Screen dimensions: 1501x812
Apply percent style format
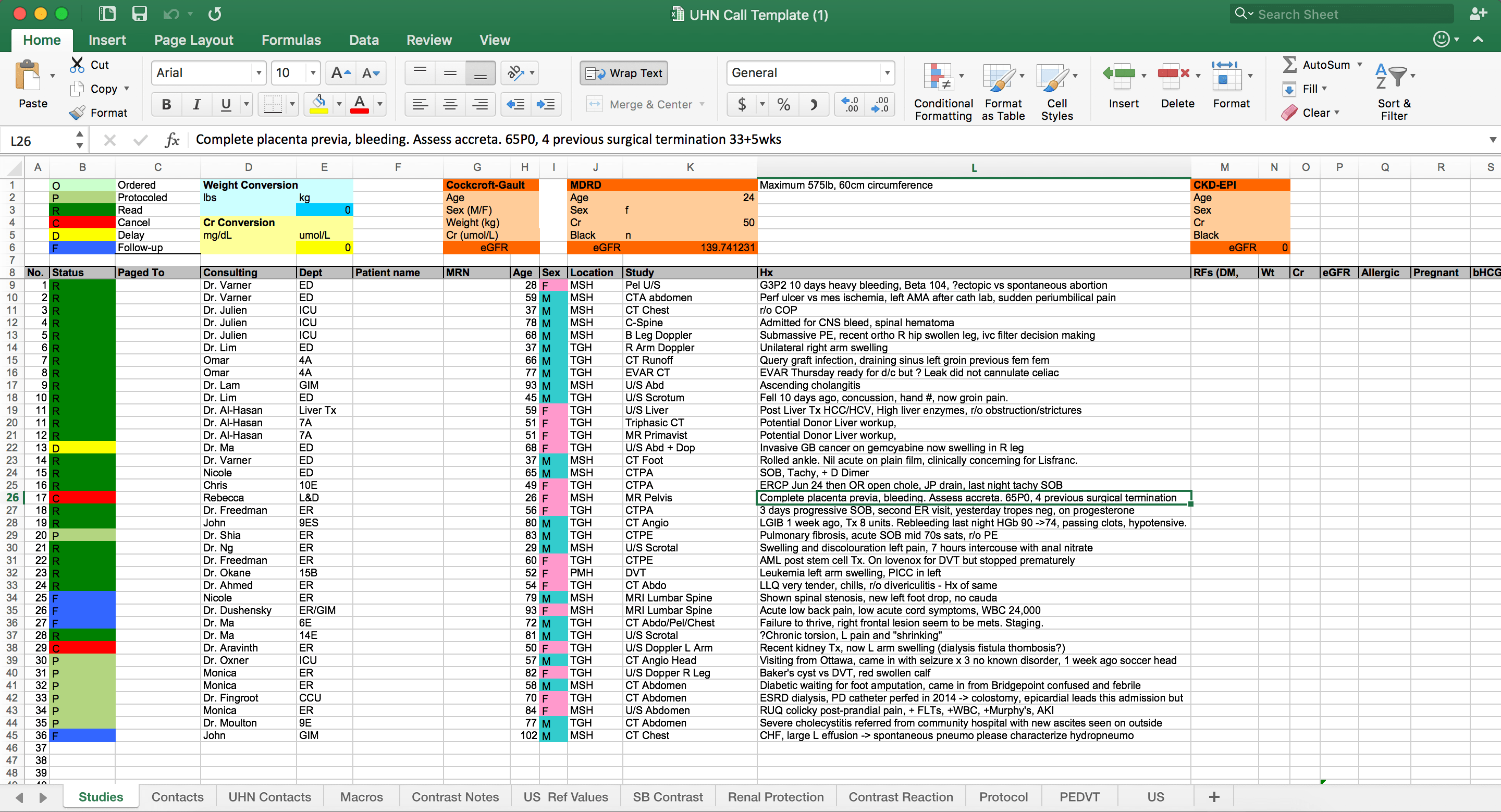point(784,104)
